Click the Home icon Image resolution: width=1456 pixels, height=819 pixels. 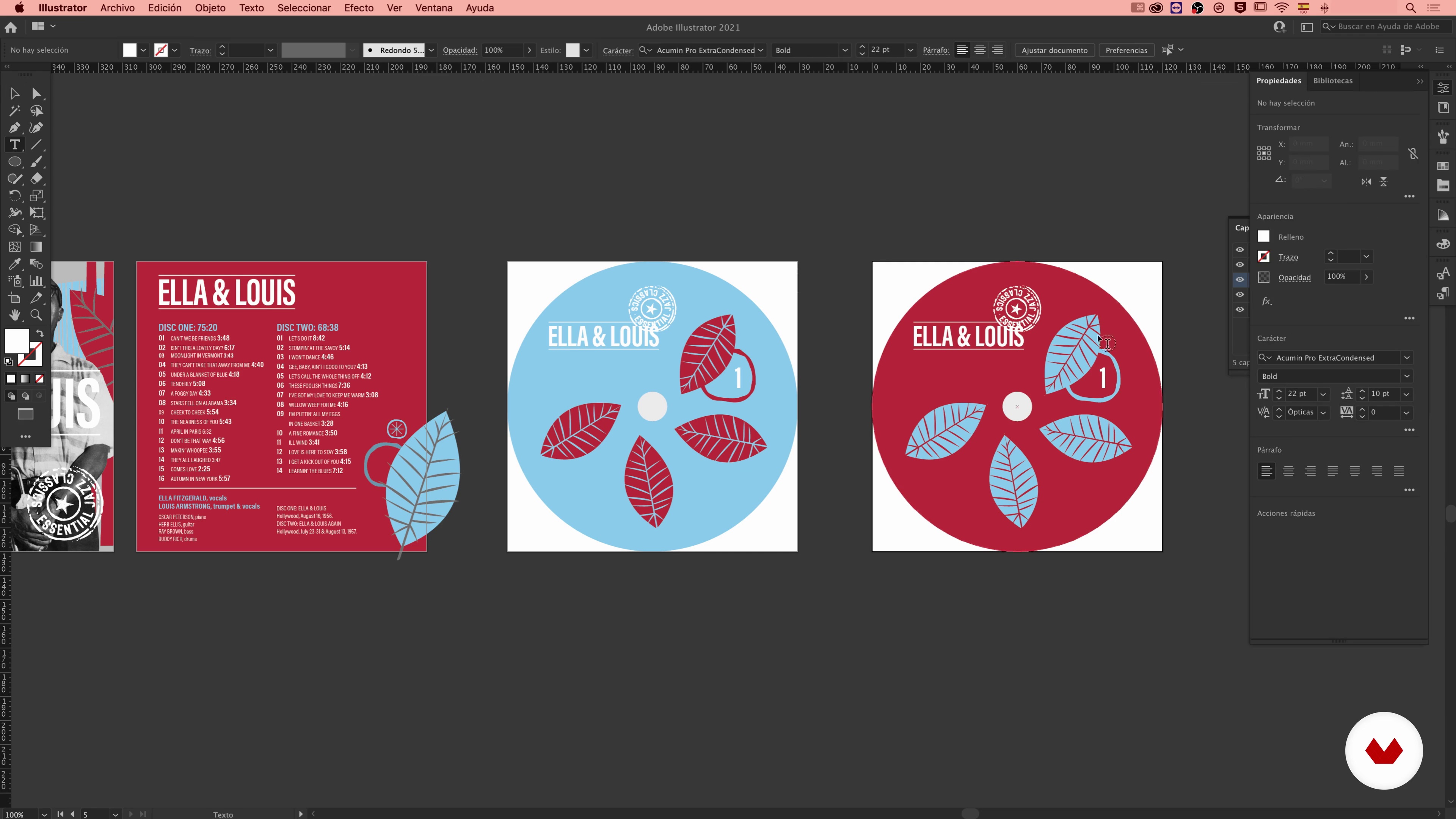click(x=11, y=27)
